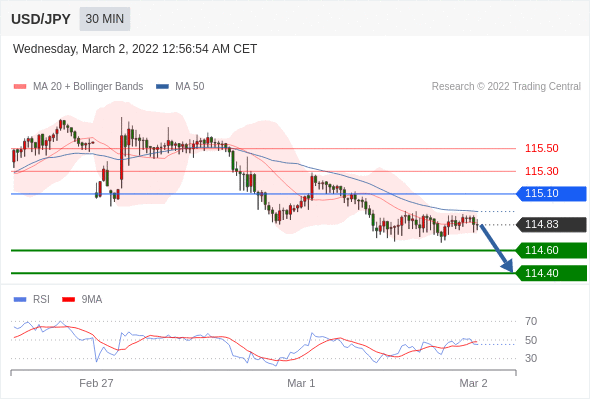590x400 pixels.
Task: Click the 115.50 resistance level label
Action: tap(542, 148)
